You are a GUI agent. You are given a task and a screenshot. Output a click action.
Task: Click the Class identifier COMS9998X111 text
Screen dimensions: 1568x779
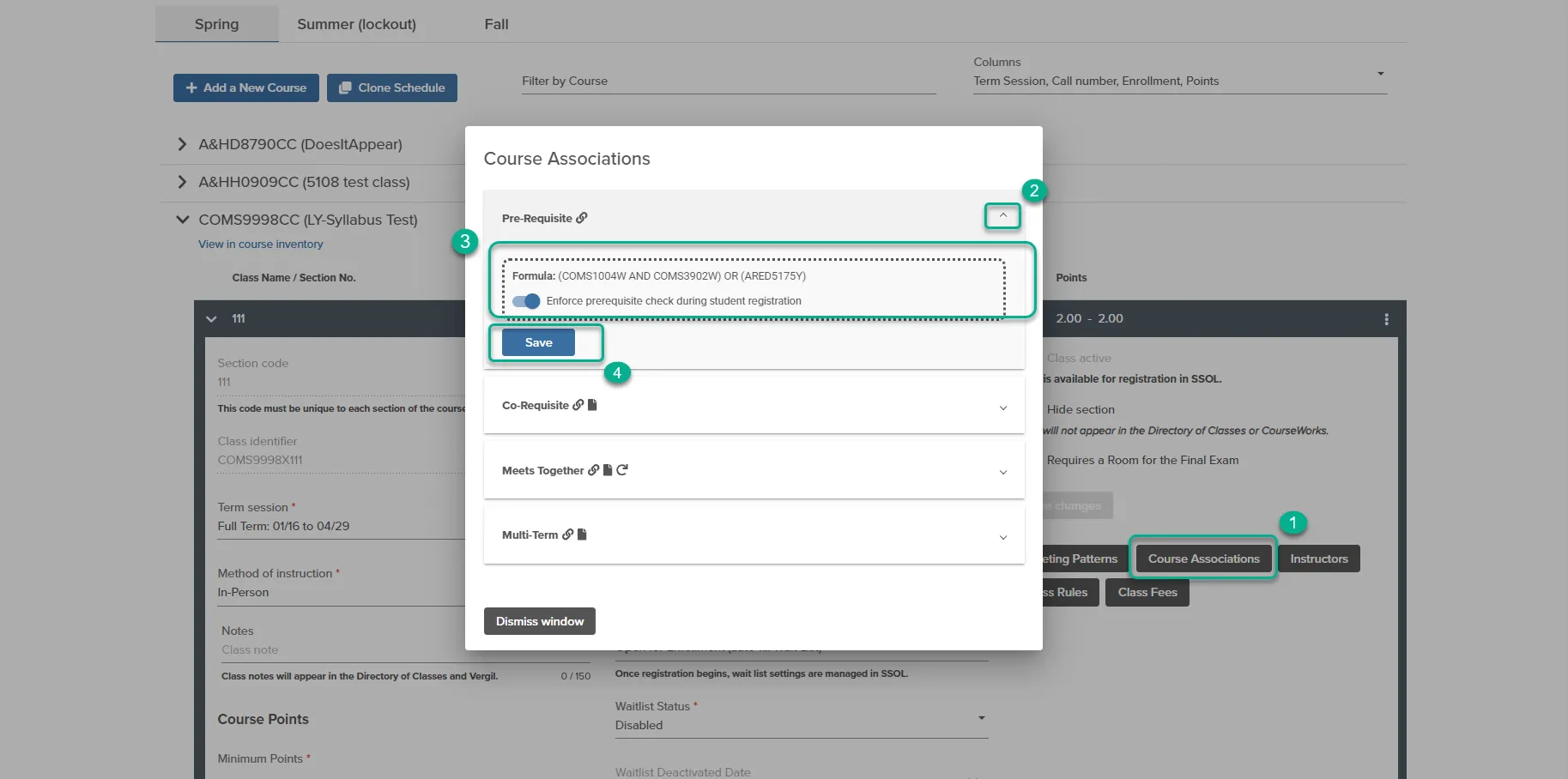[260, 460]
